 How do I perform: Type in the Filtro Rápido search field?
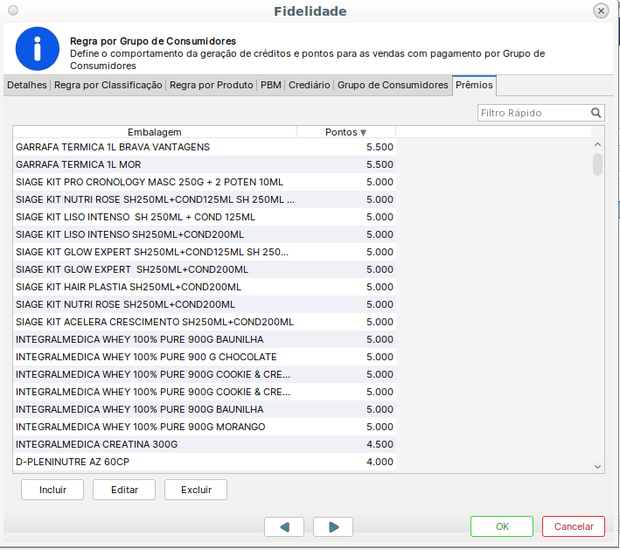coord(532,113)
